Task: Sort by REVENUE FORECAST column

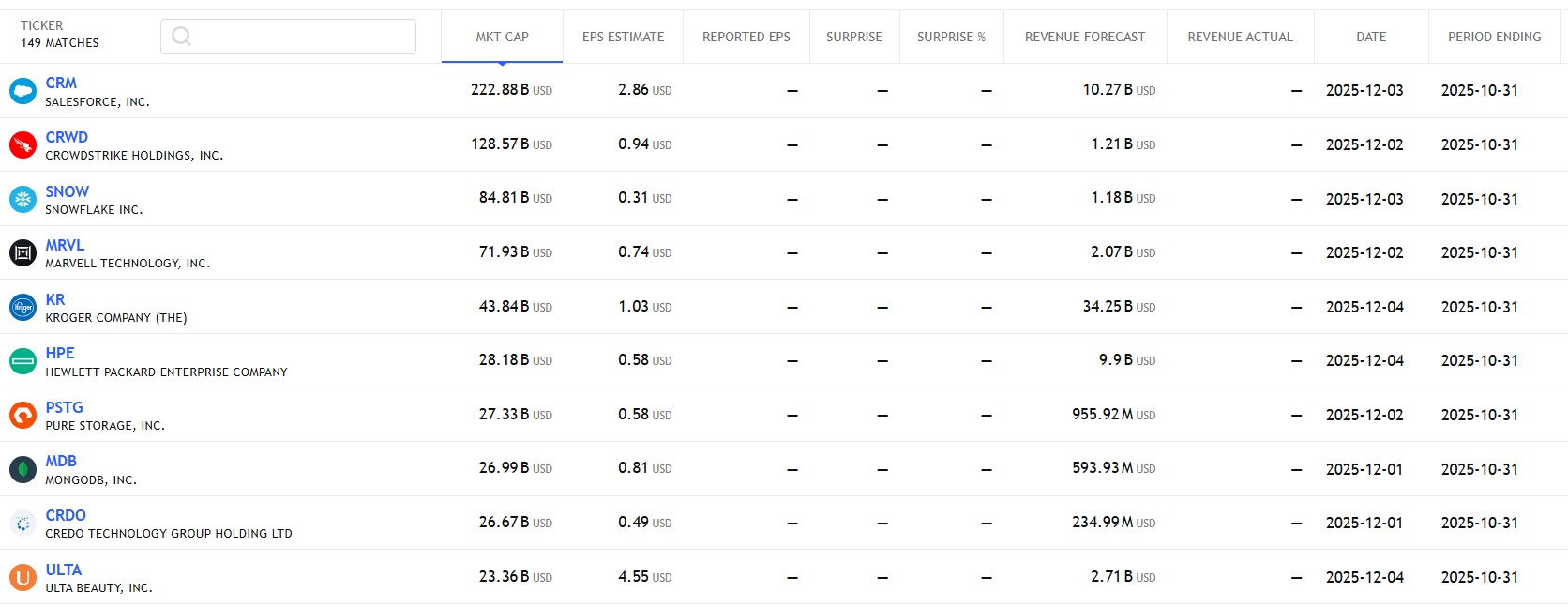Action: click(1084, 37)
